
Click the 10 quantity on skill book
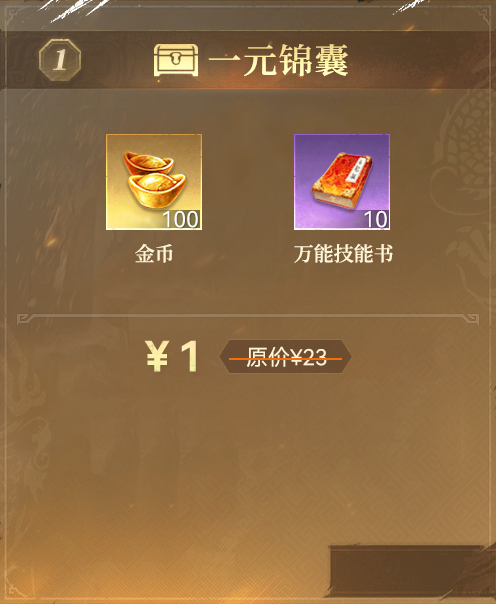click(x=376, y=220)
